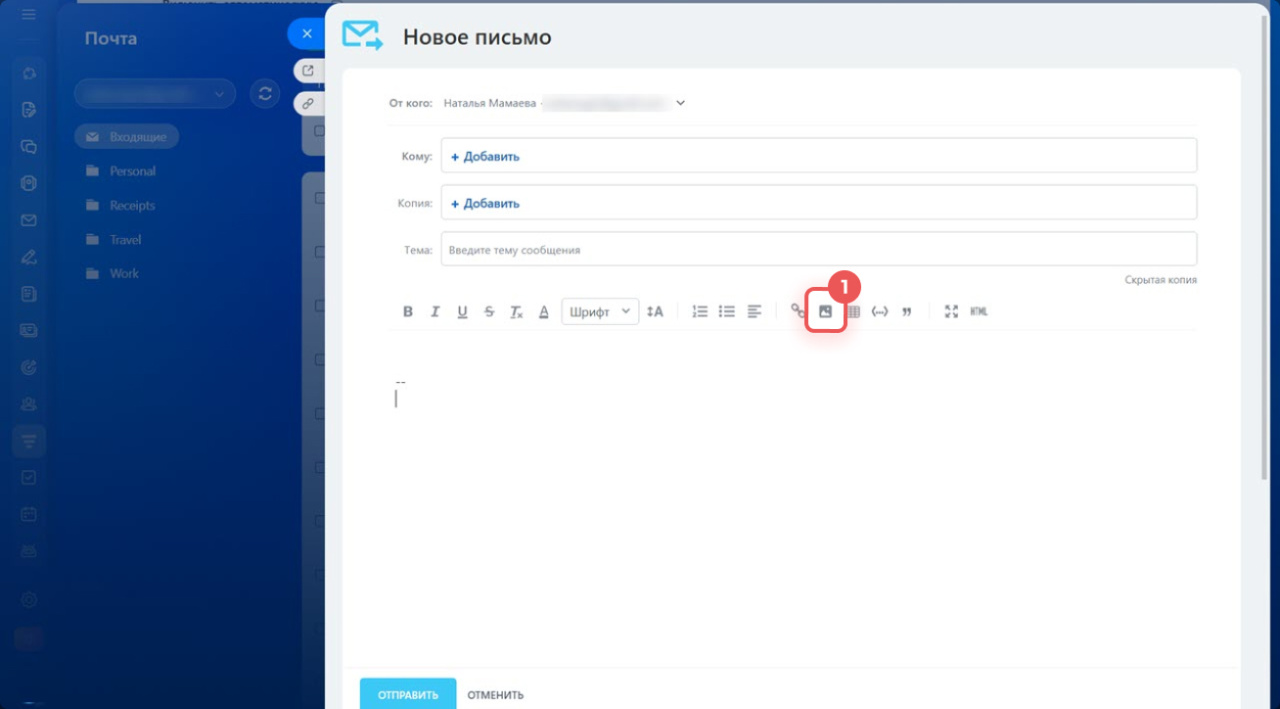Add a quote block
The height and width of the screenshot is (709, 1280).
(x=907, y=312)
